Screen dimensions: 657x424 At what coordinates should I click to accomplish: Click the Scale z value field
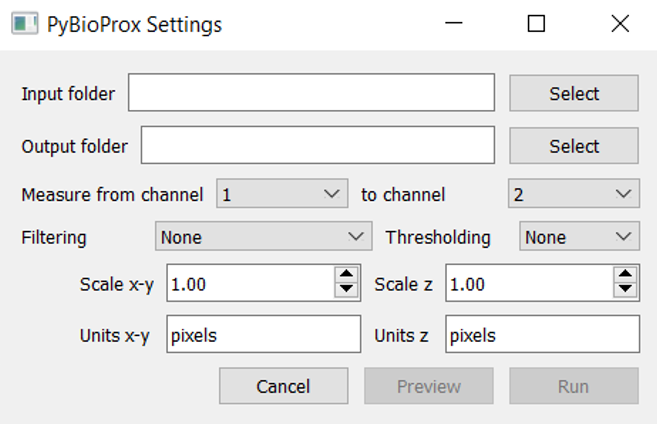coord(528,284)
